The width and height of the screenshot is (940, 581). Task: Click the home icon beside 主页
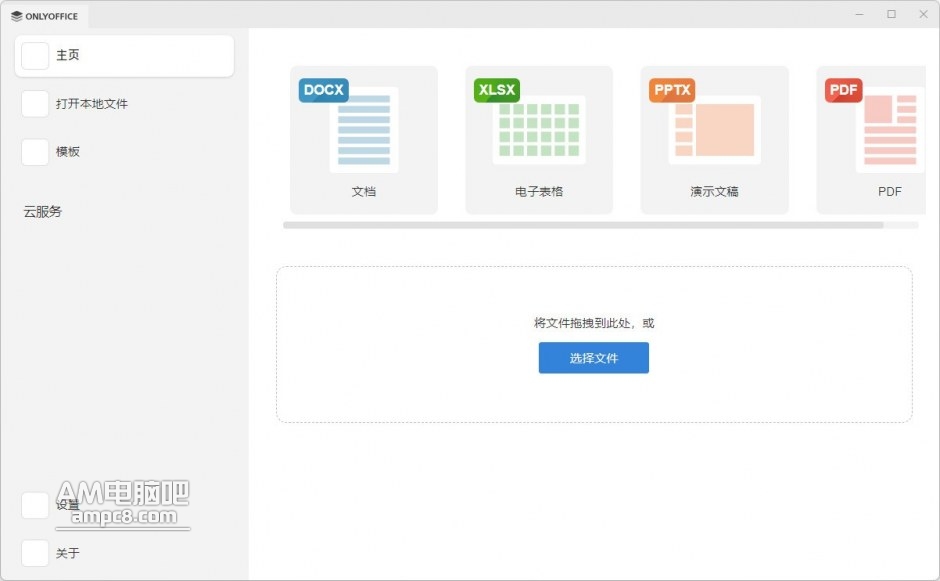[35, 56]
